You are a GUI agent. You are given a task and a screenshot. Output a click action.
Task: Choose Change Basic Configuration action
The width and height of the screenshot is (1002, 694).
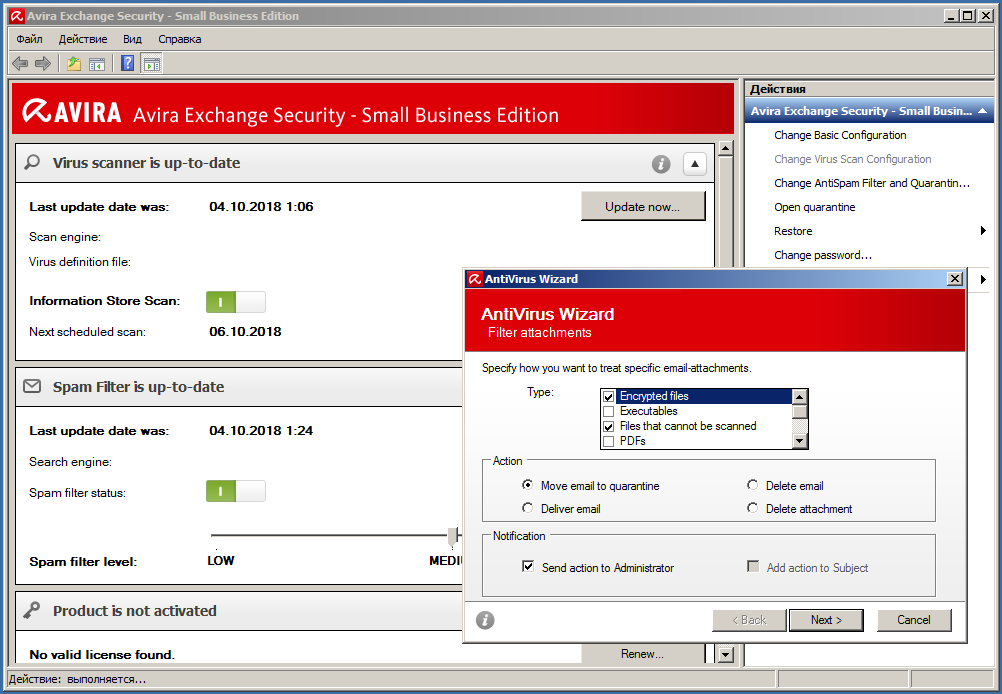840,135
